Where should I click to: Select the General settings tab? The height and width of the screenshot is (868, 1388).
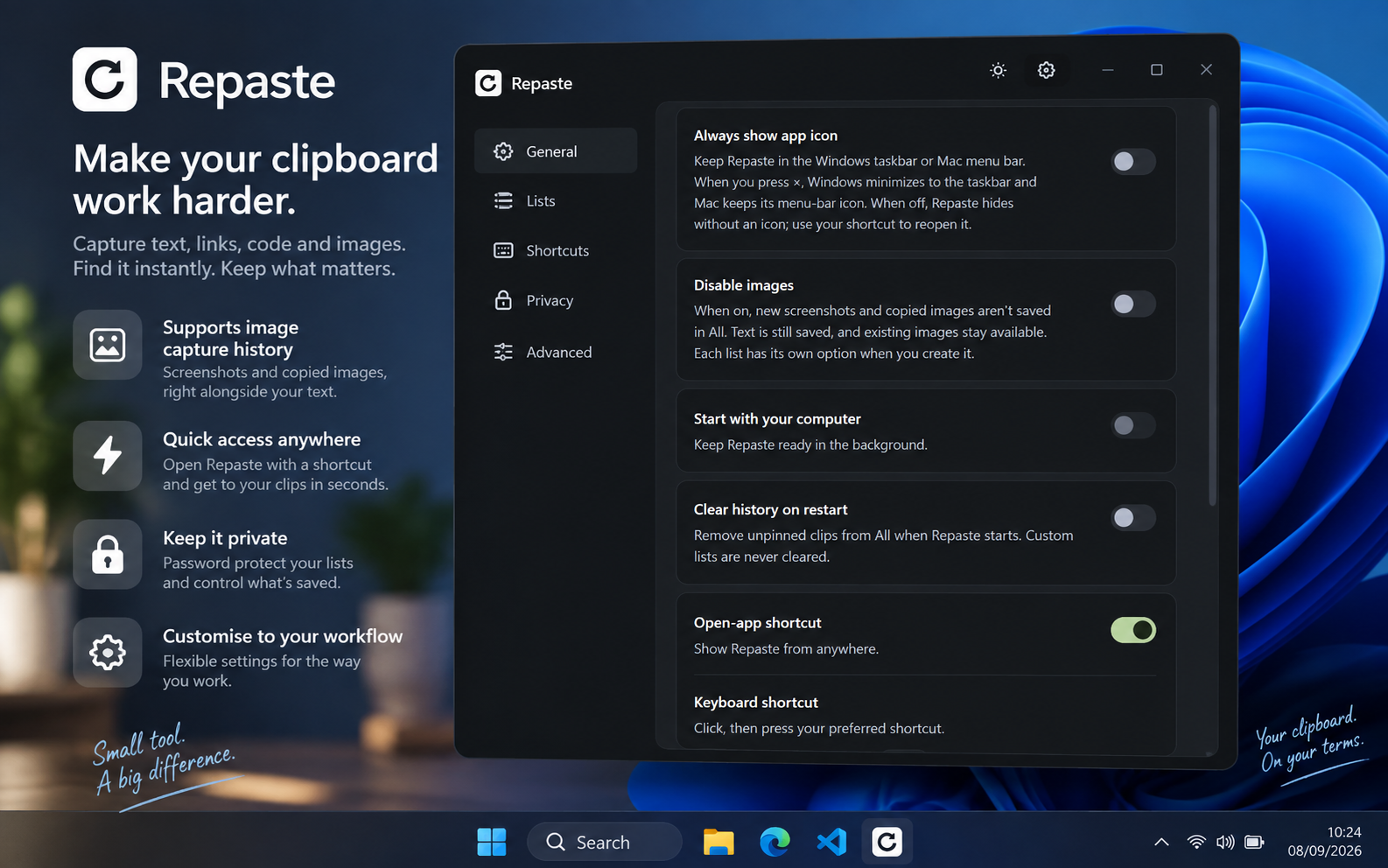tap(556, 151)
